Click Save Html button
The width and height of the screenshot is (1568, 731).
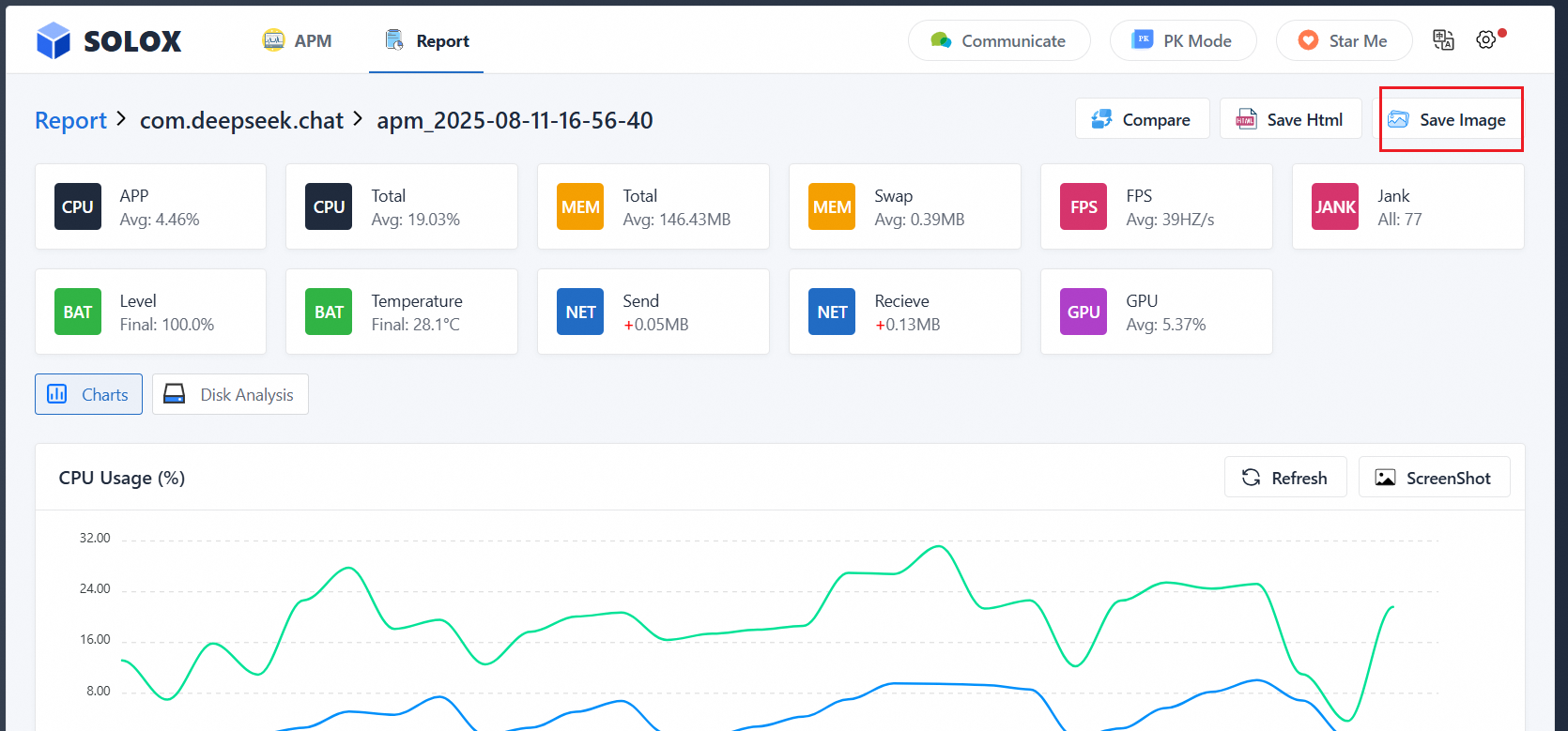(x=1290, y=119)
